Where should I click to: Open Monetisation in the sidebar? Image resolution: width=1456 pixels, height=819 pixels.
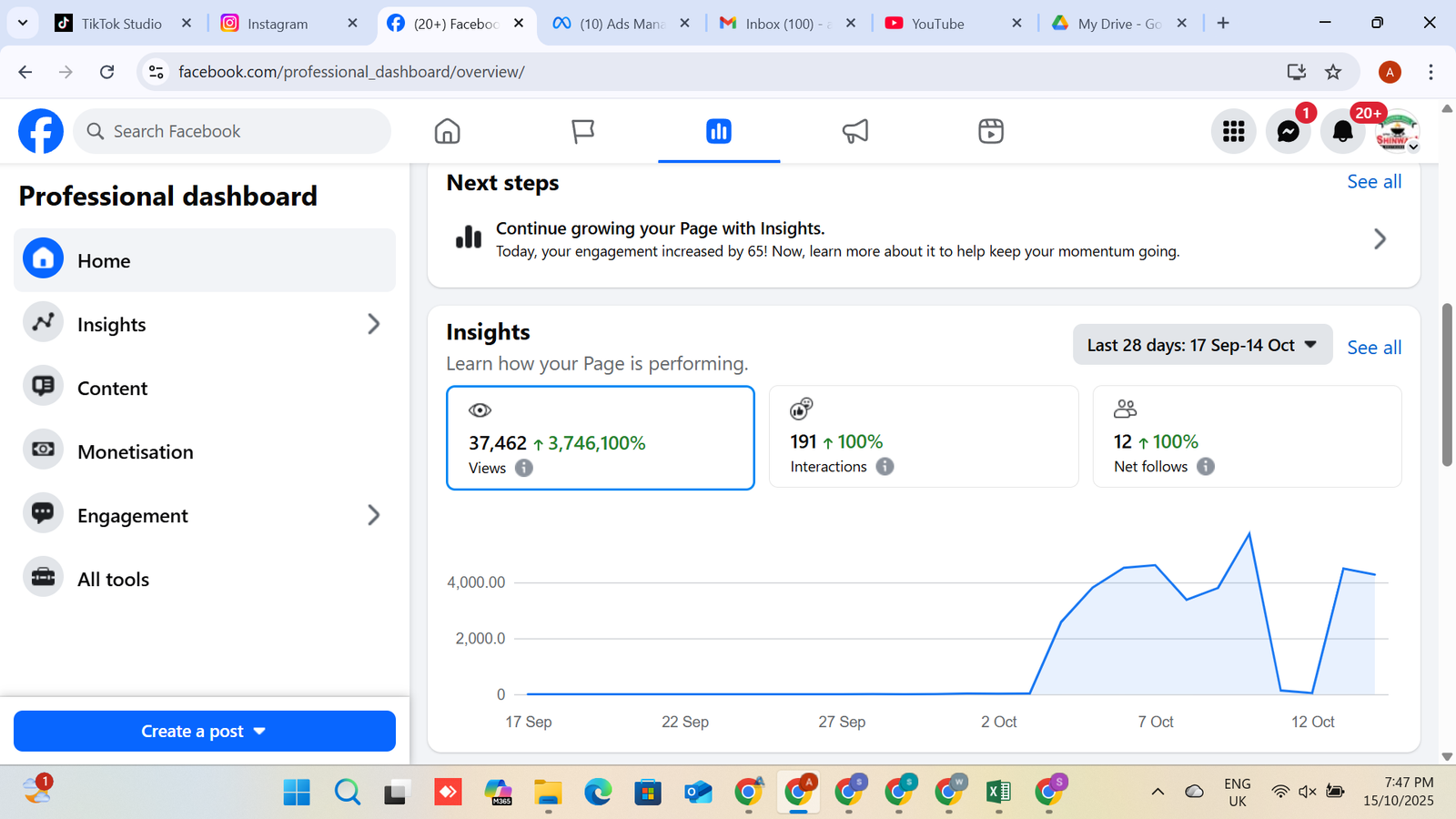[135, 452]
